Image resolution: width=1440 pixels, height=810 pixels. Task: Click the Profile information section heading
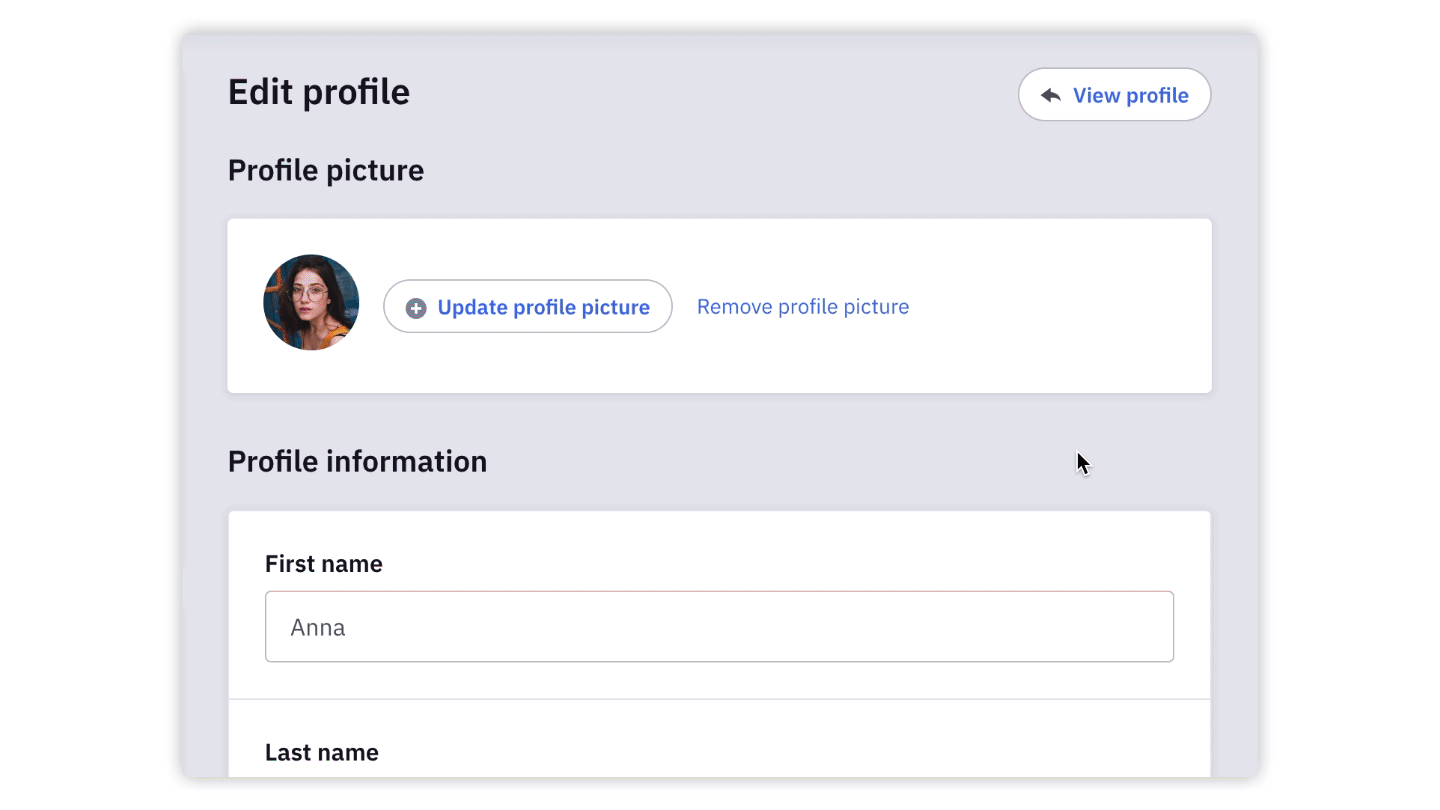point(358,462)
